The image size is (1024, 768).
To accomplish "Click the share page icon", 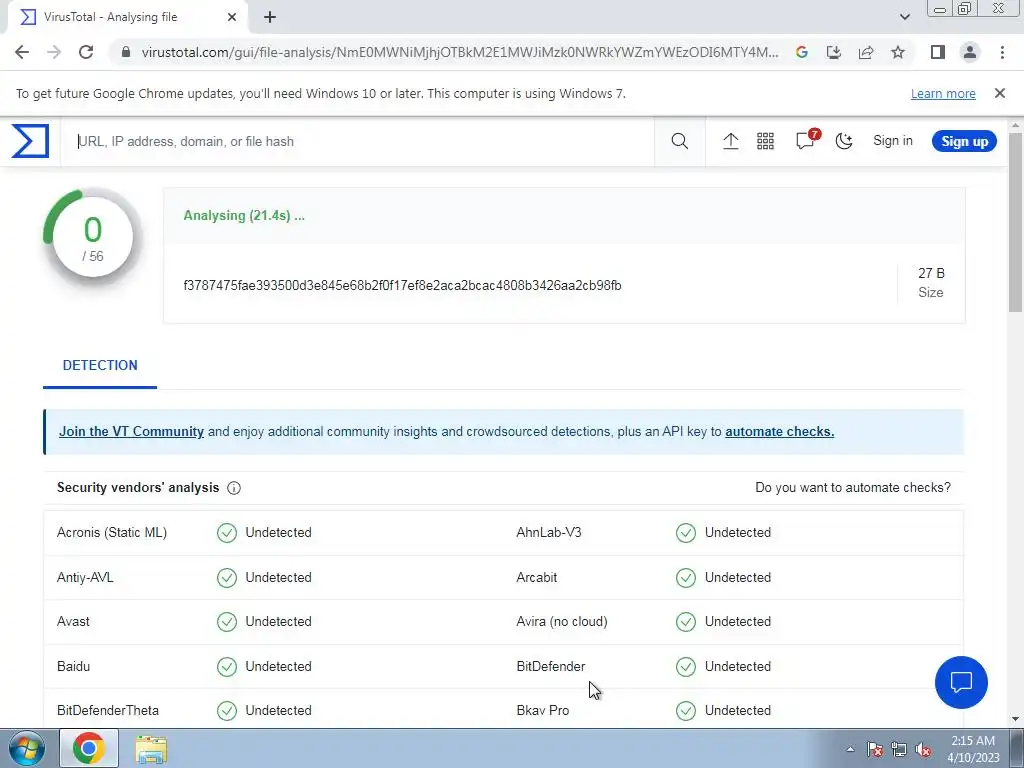I will coord(866,52).
